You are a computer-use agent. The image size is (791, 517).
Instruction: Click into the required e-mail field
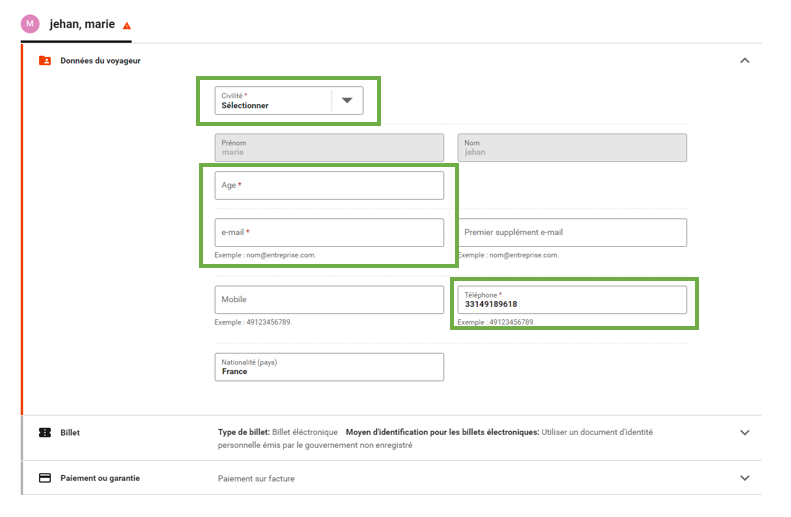click(329, 232)
